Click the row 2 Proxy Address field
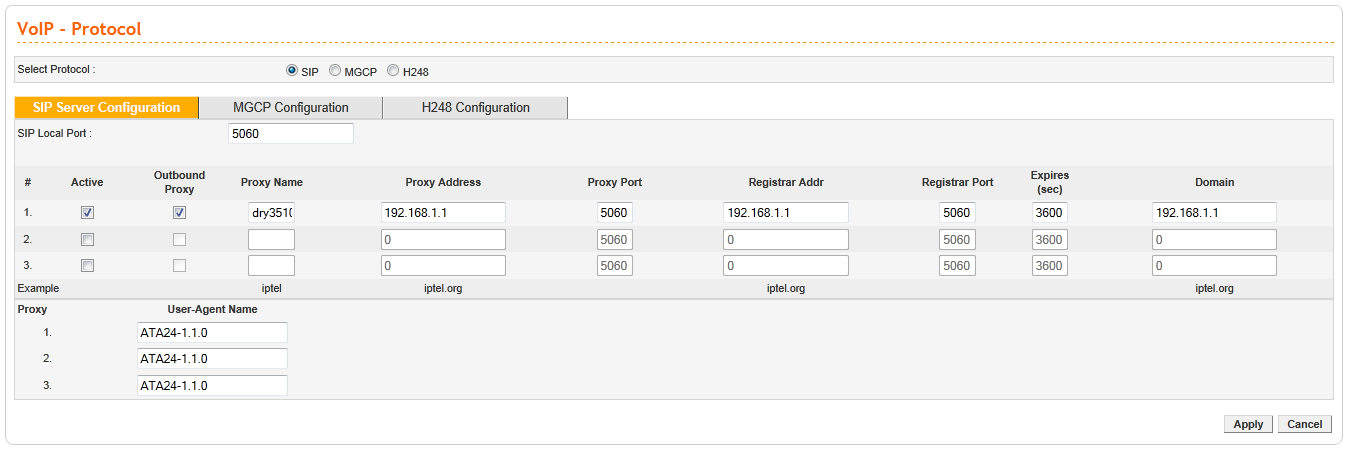The image size is (1346, 449). [443, 240]
